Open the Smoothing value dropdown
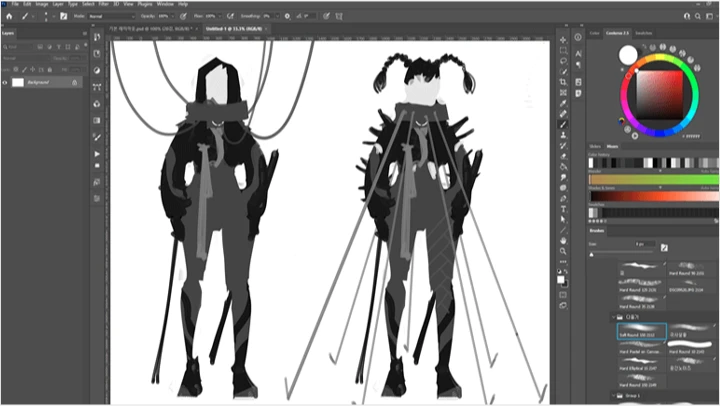Image resolution: width=720 pixels, height=406 pixels. click(x=277, y=16)
